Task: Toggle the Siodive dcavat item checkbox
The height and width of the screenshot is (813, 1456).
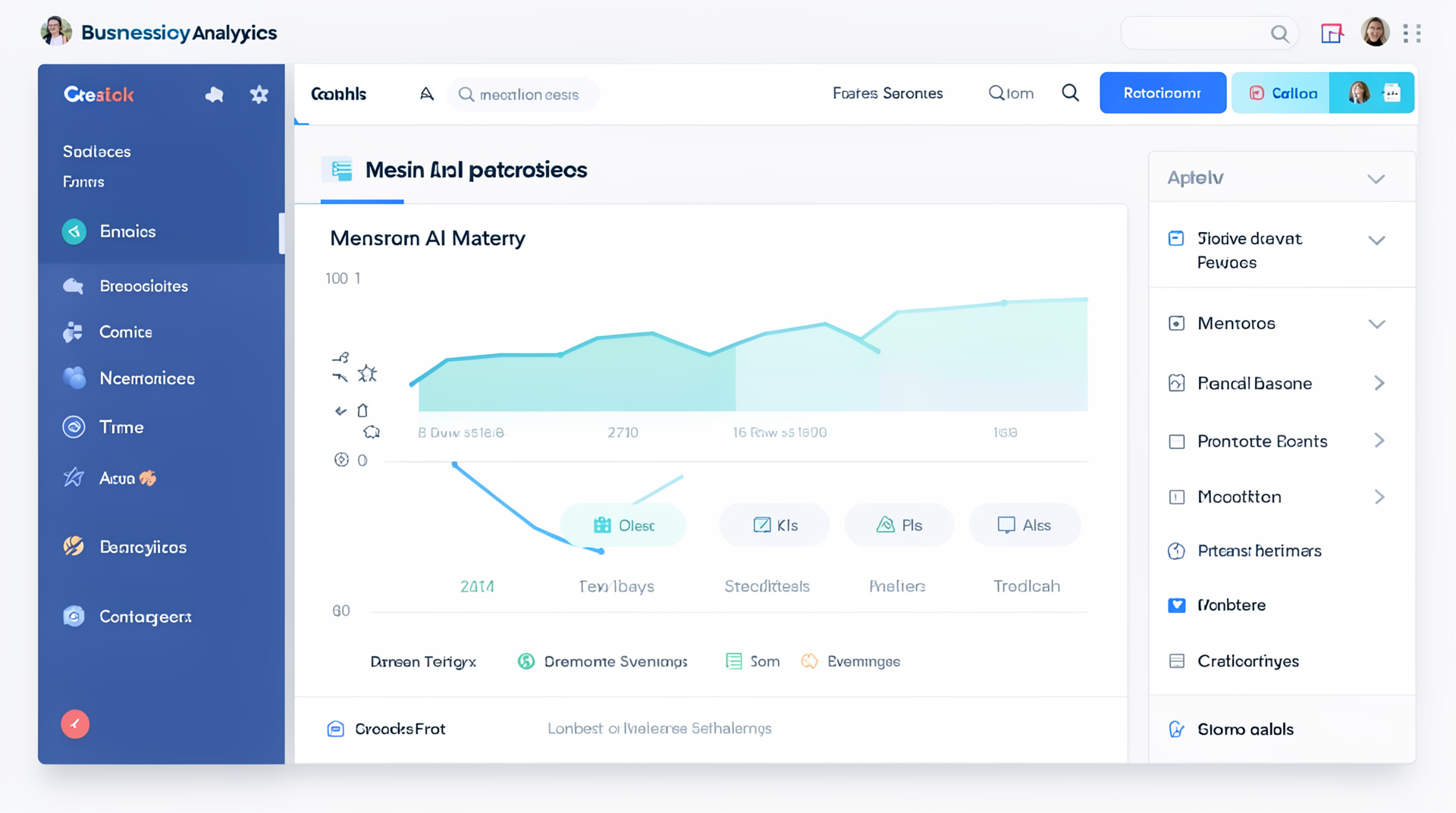Action: click(1177, 237)
